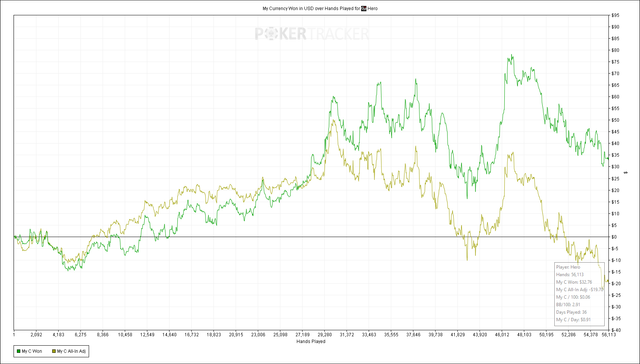Click the x-axis tick '6,275'
640x364 pixels.
click(x=80, y=335)
